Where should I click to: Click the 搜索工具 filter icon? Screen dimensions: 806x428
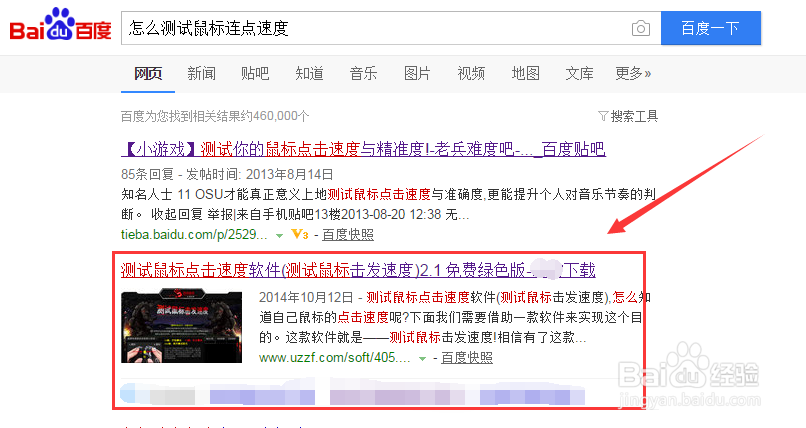point(603,116)
